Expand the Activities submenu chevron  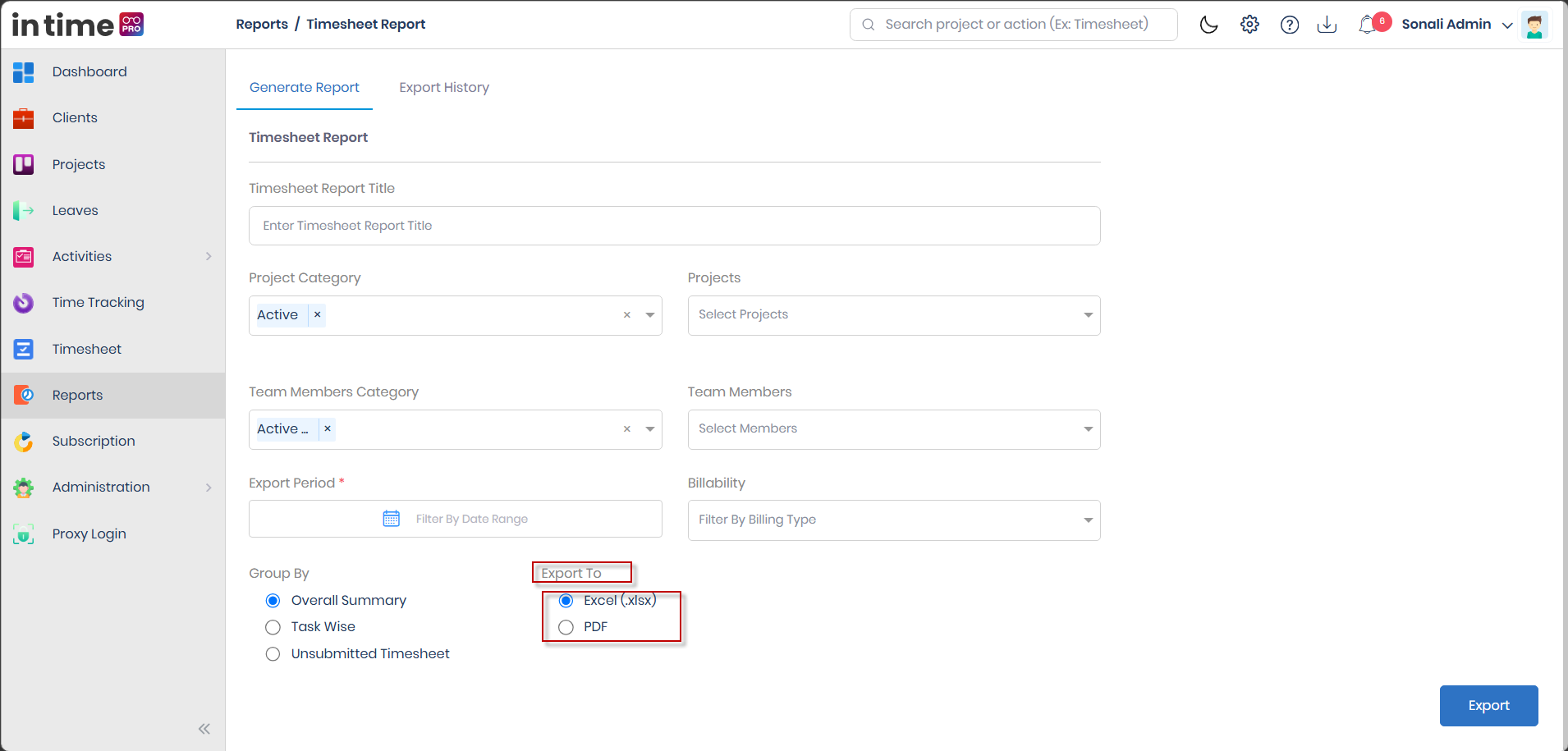(x=209, y=257)
